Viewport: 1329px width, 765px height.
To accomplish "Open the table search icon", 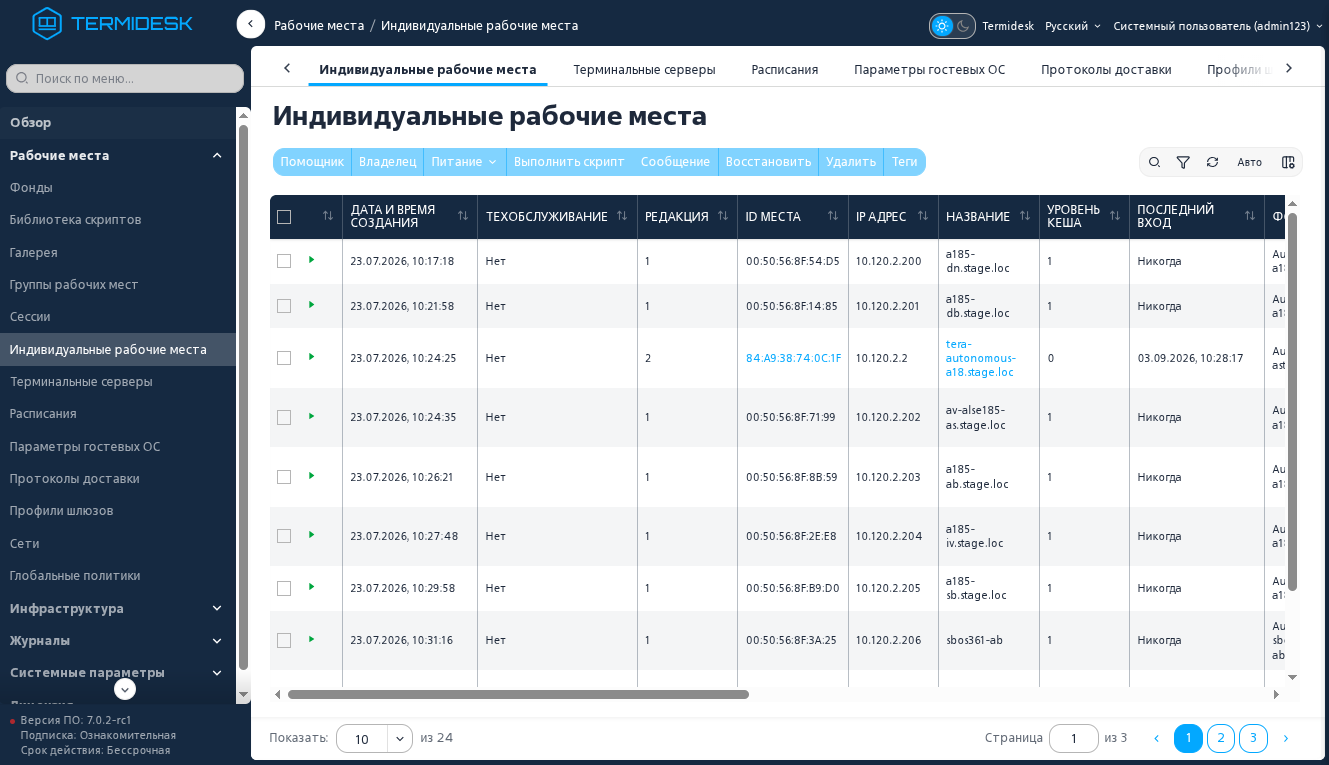I will point(1154,162).
